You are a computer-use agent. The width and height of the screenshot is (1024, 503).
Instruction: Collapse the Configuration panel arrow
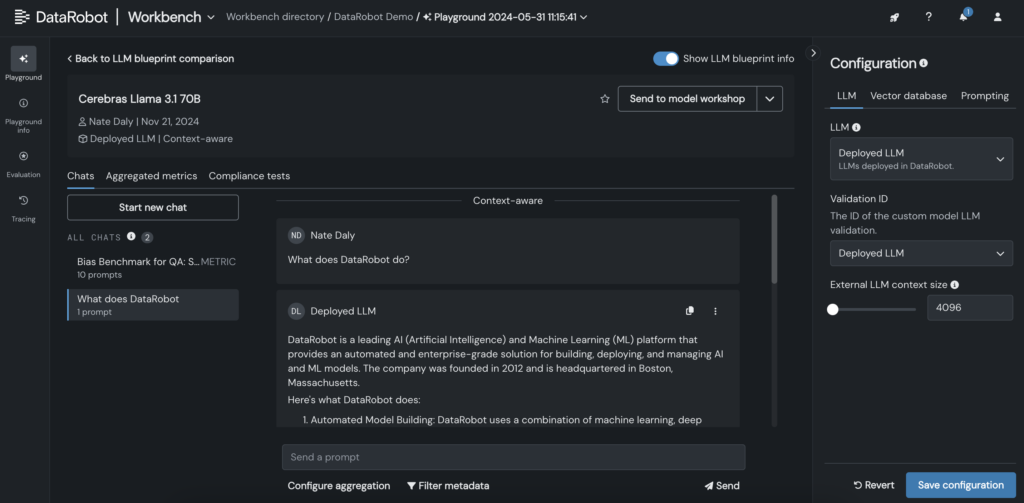(813, 53)
